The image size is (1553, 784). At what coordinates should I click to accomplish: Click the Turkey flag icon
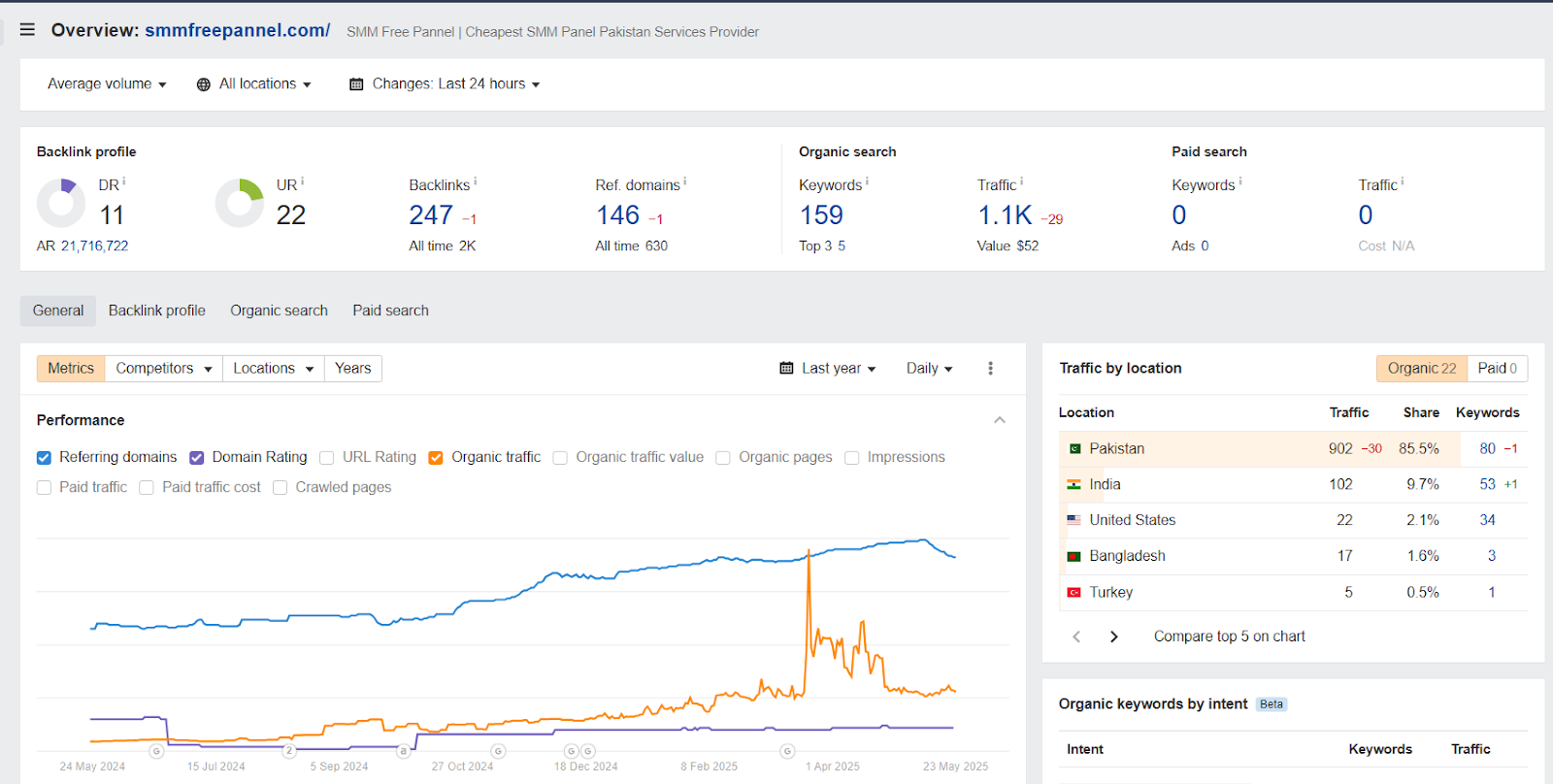point(1074,592)
